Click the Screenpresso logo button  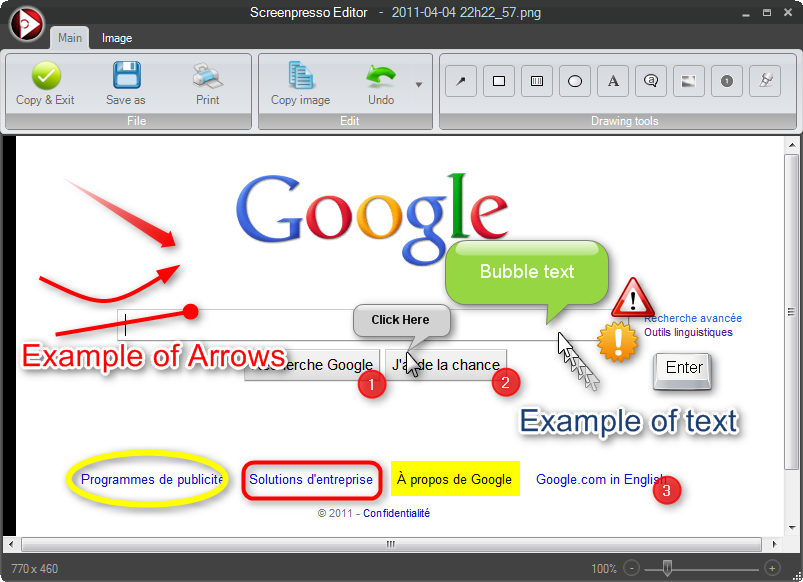(27, 23)
